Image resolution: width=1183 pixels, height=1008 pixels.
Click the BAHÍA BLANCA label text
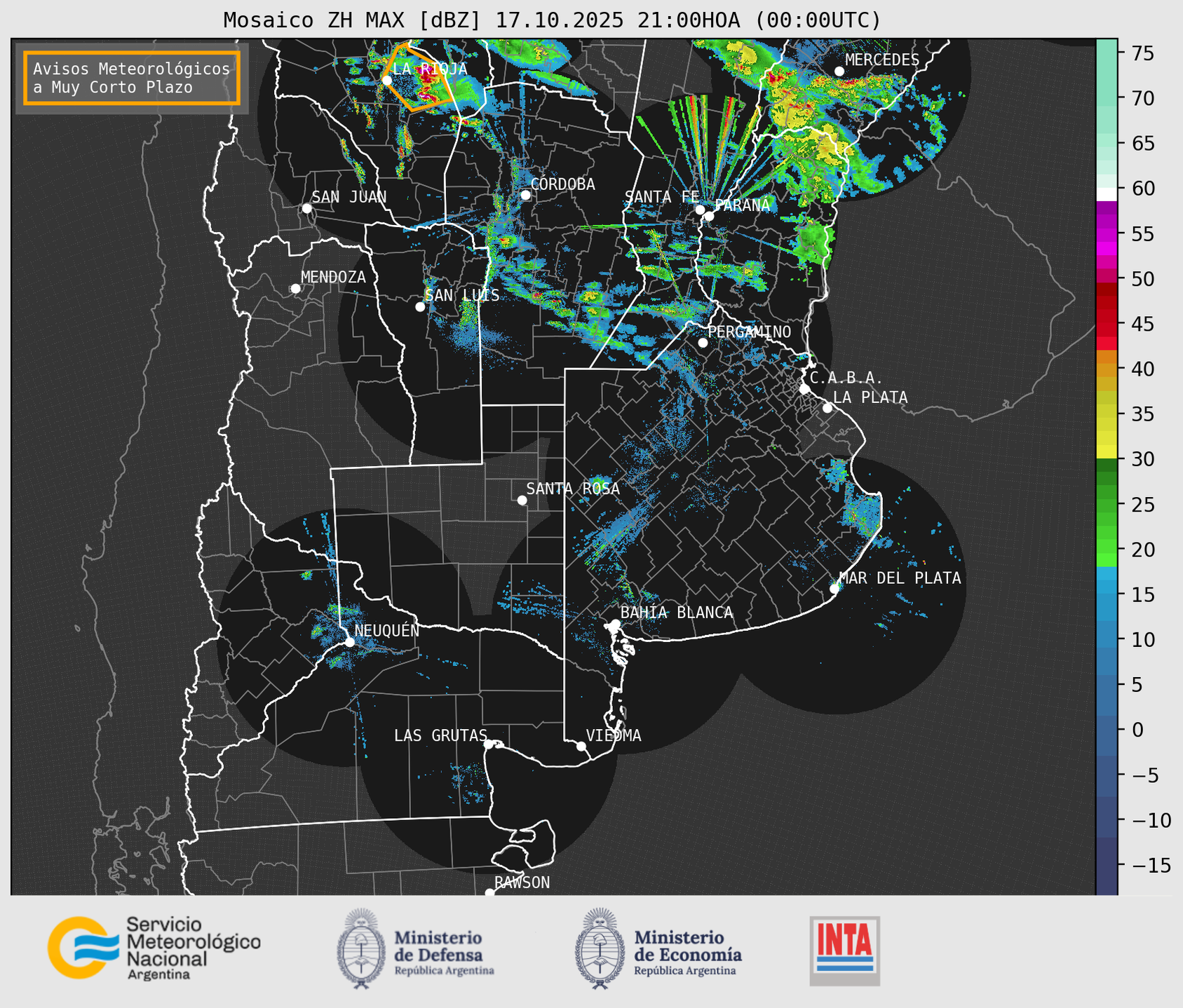pyautogui.click(x=677, y=613)
